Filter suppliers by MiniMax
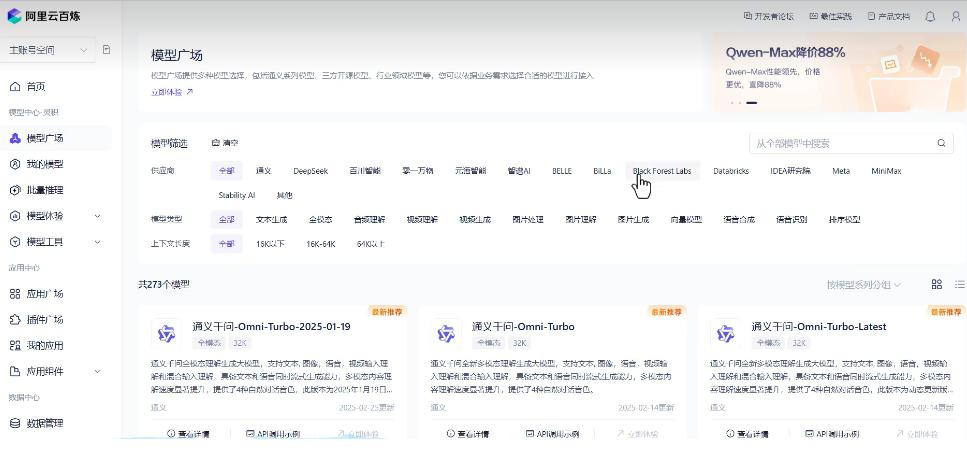Viewport: 967px width, 461px height. 886,171
